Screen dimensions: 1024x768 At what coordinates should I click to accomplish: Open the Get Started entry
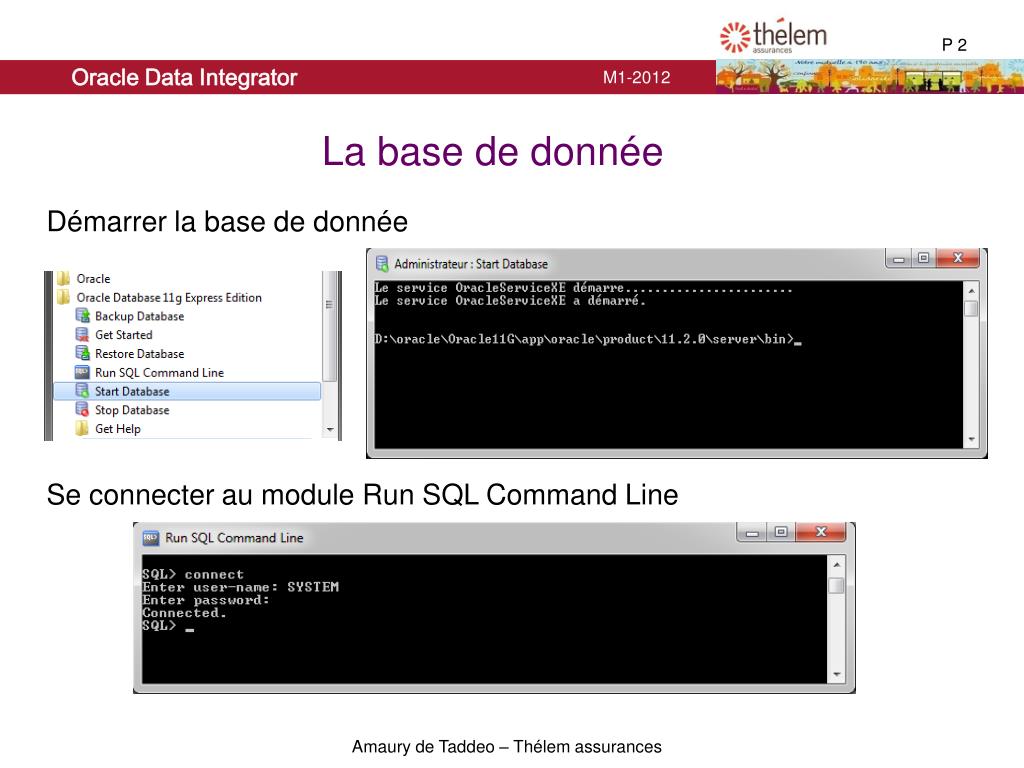pos(123,335)
